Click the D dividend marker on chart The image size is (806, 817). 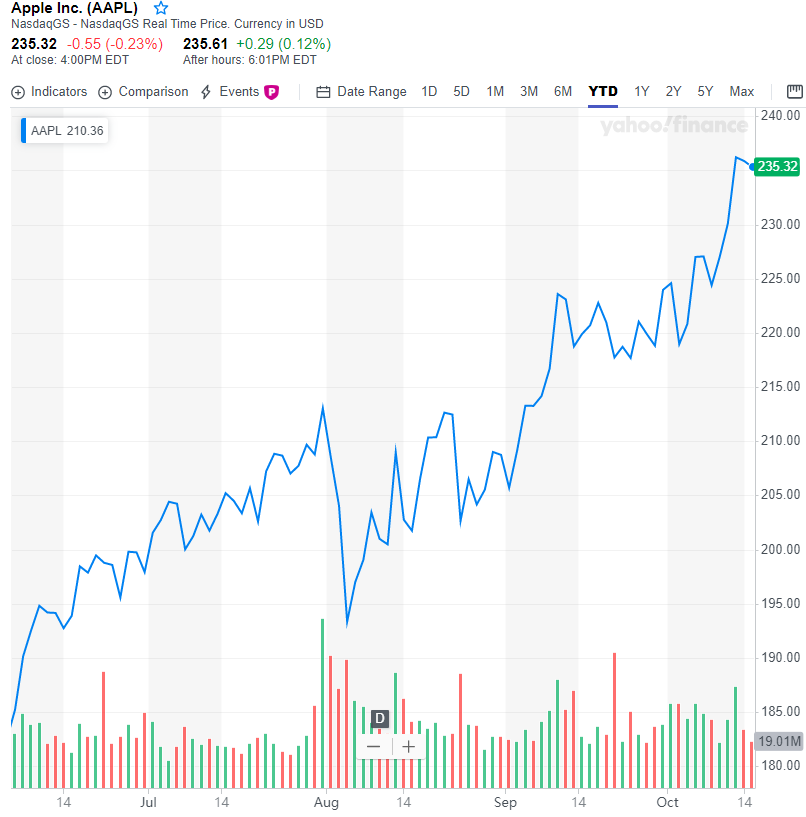(380, 719)
